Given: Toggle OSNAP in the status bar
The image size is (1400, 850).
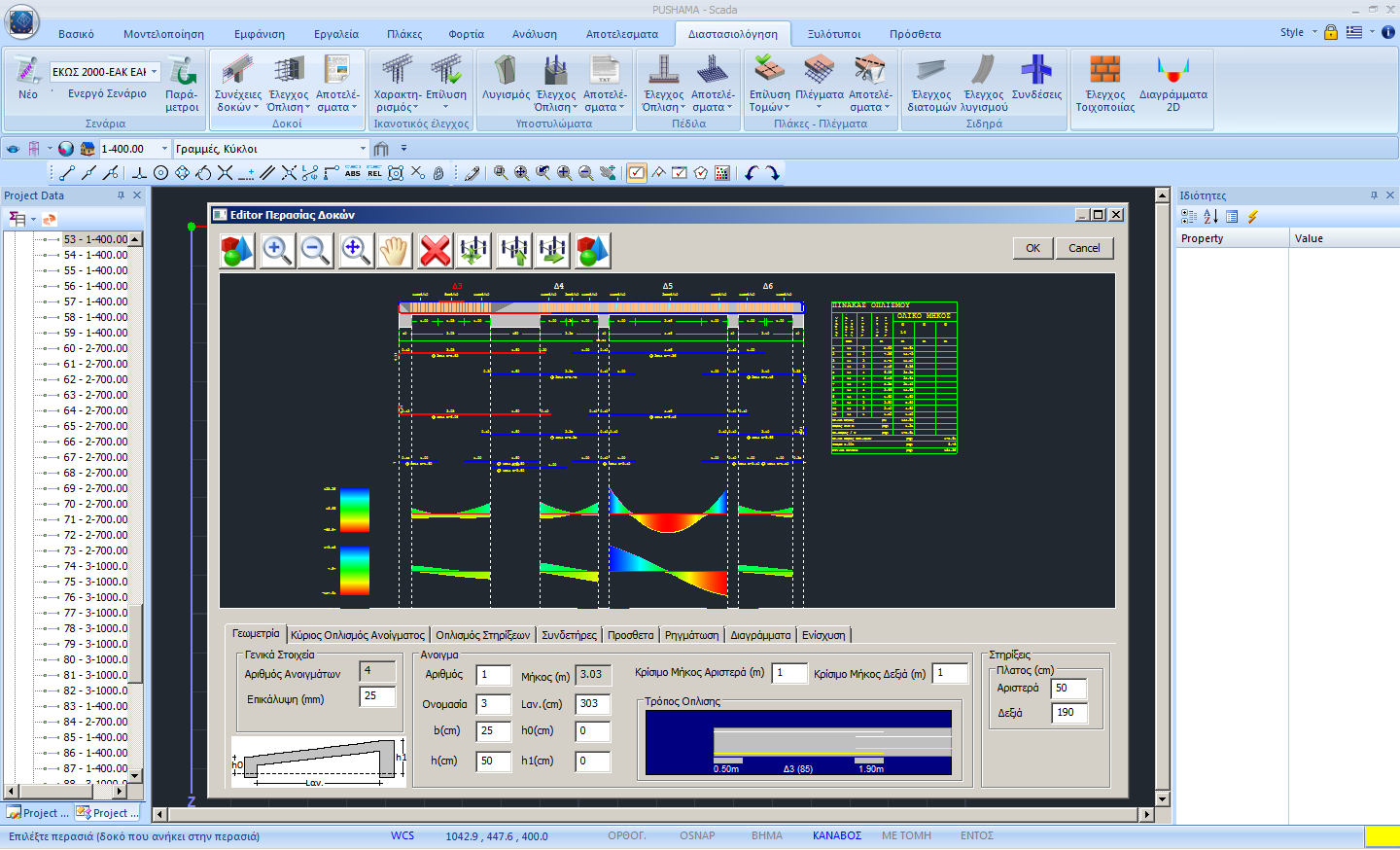Looking at the screenshot, I should pyautogui.click(x=697, y=835).
